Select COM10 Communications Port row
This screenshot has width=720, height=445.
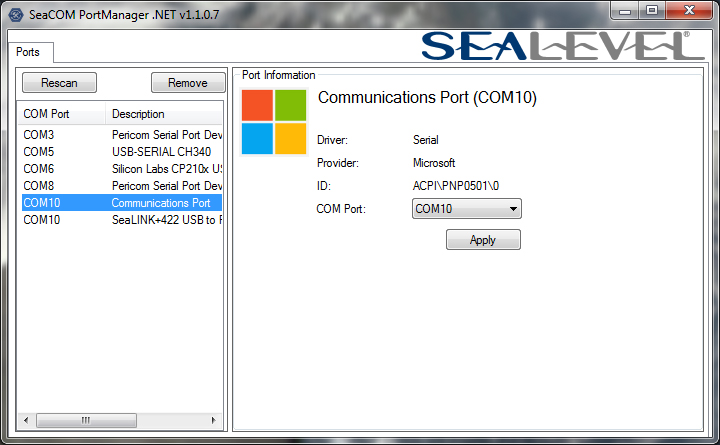(x=122, y=203)
